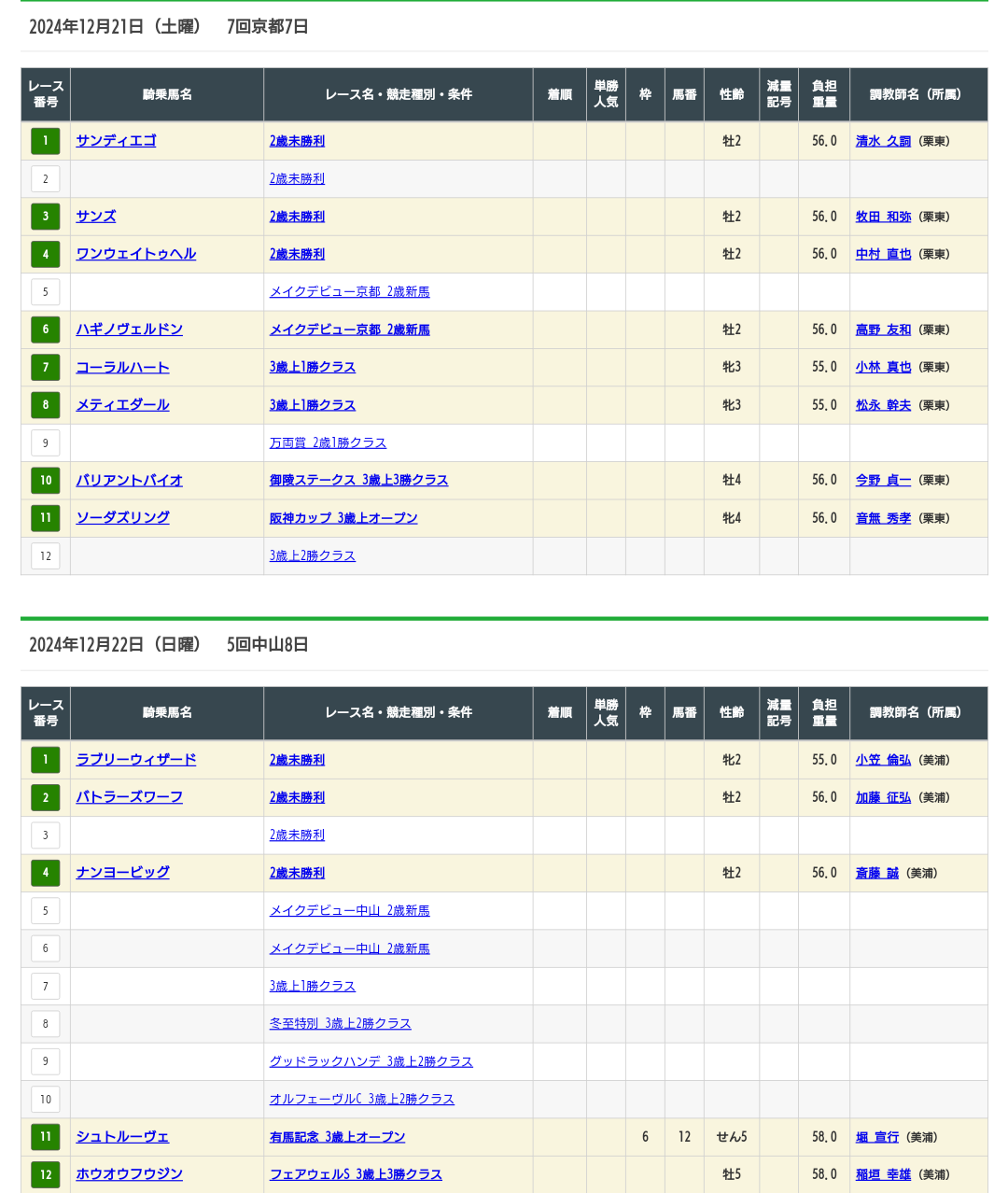Click Kyoto race 5 number button

point(46,292)
